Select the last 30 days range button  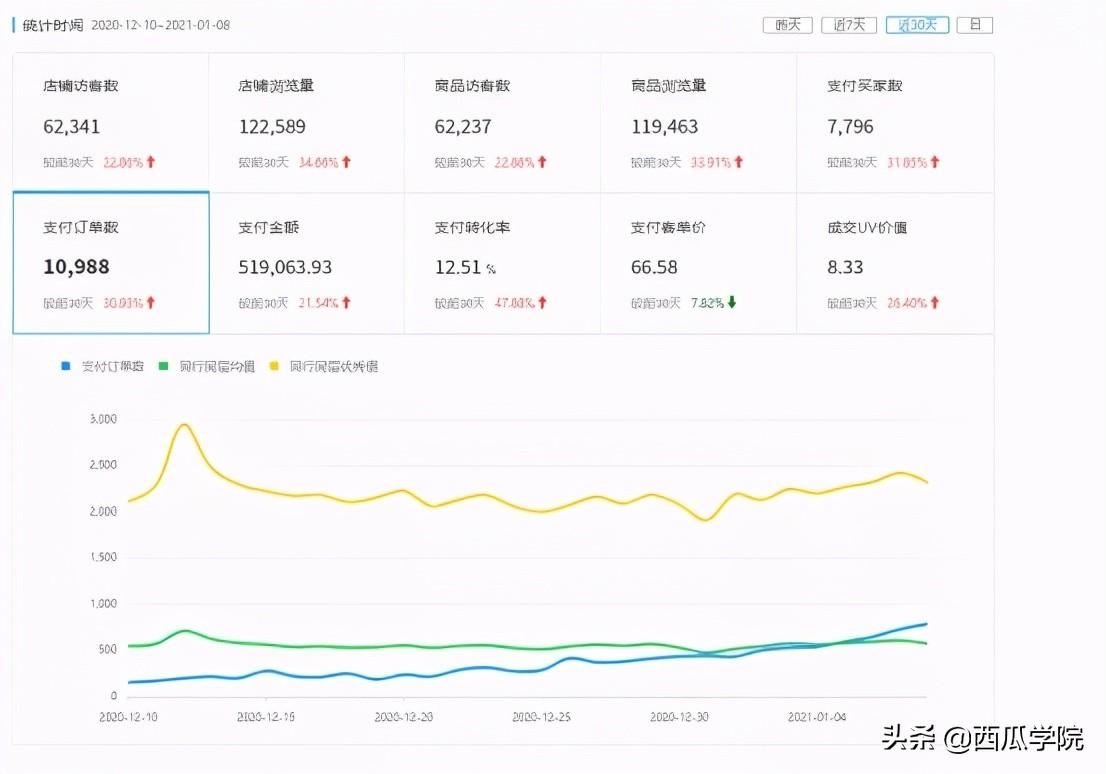(917, 25)
